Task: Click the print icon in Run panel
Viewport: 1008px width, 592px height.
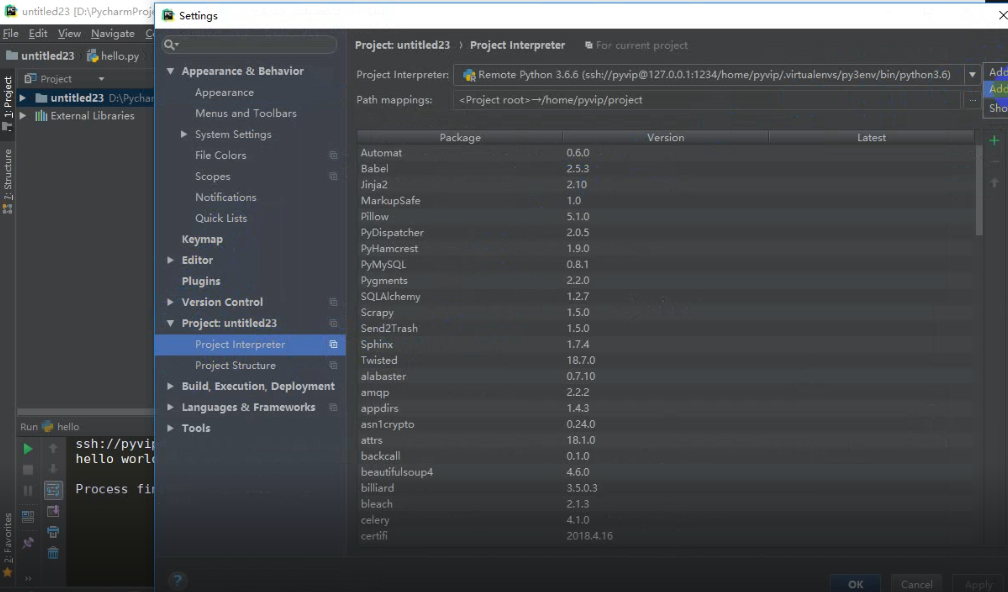Action: click(53, 532)
